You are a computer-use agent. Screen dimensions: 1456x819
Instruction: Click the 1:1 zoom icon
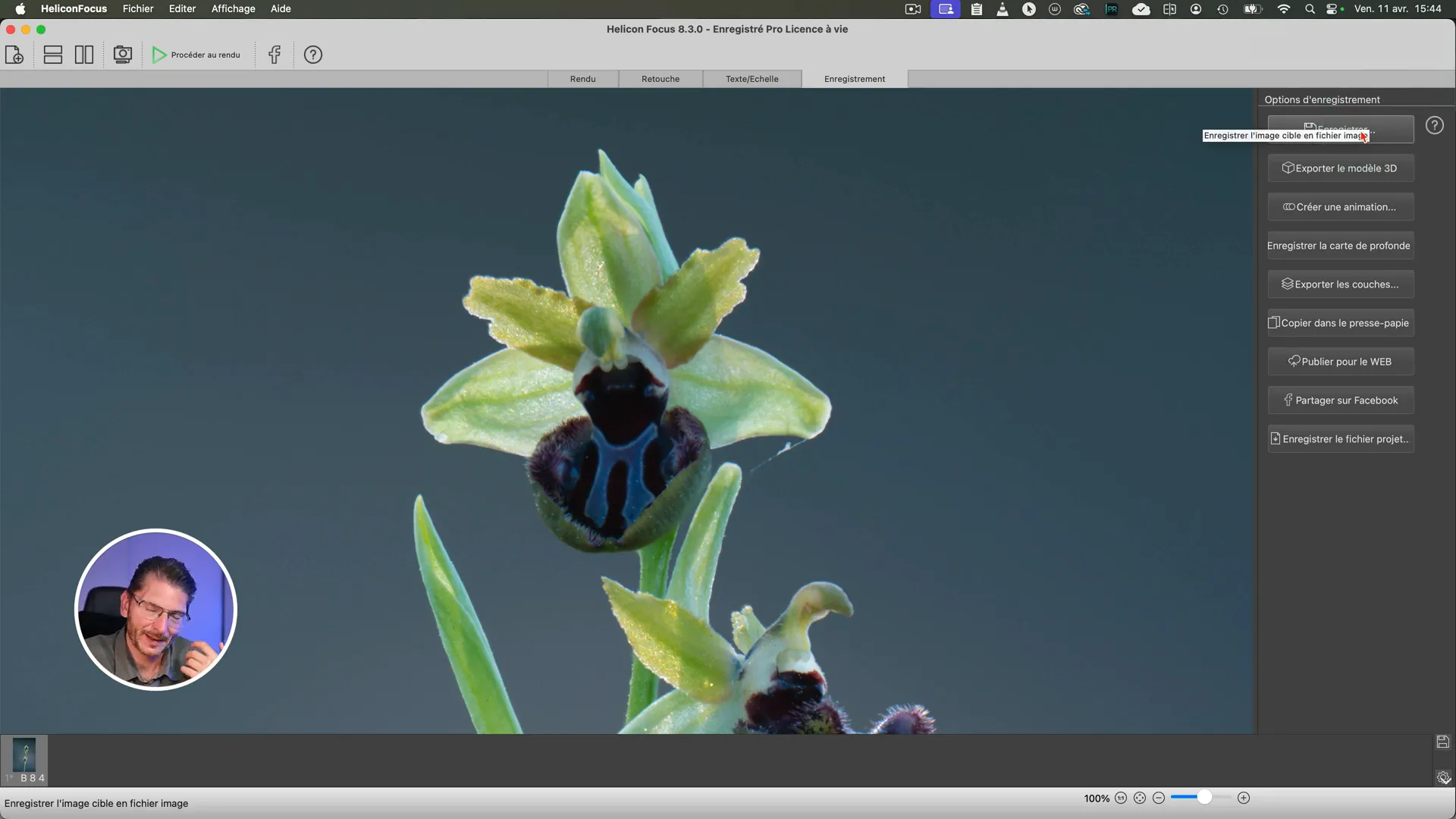coord(1121,798)
